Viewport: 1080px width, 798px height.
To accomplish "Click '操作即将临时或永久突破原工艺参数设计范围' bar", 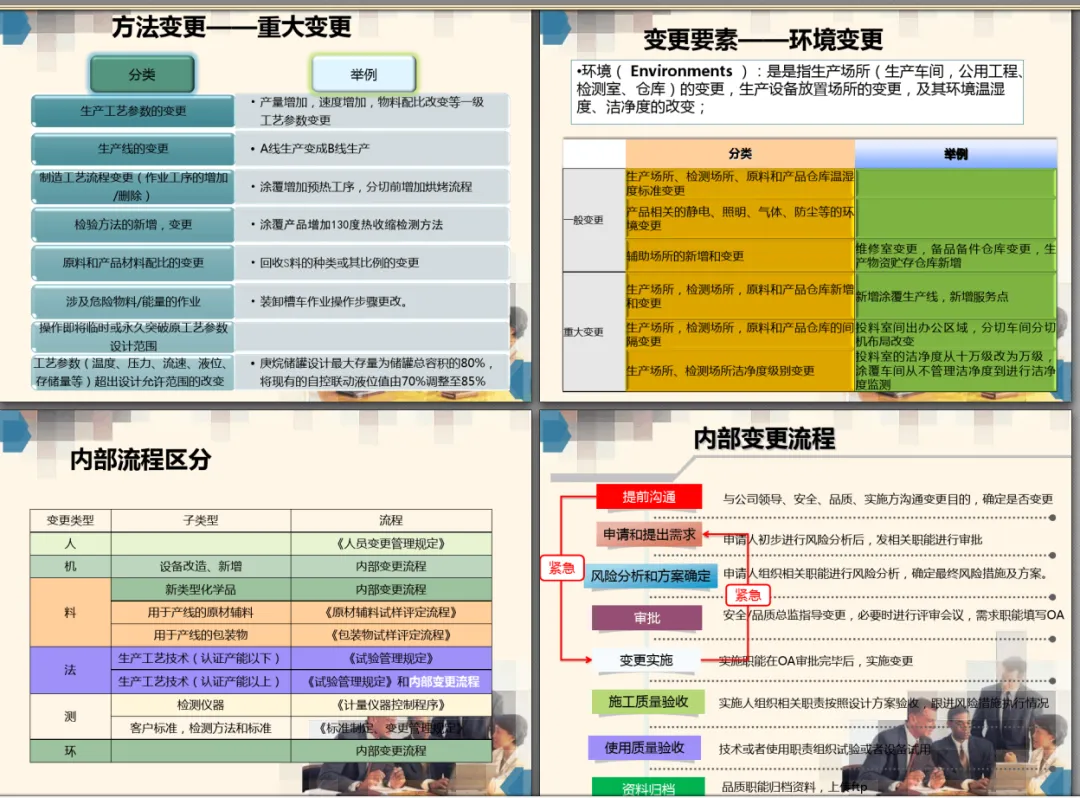I will click(133, 336).
